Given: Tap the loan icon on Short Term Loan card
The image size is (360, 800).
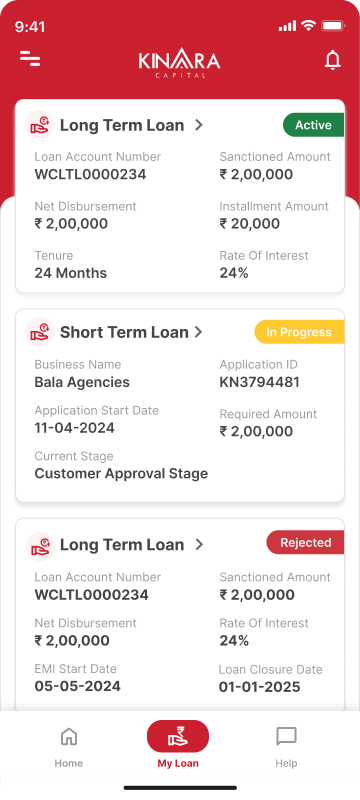Looking at the screenshot, I should click(40, 332).
